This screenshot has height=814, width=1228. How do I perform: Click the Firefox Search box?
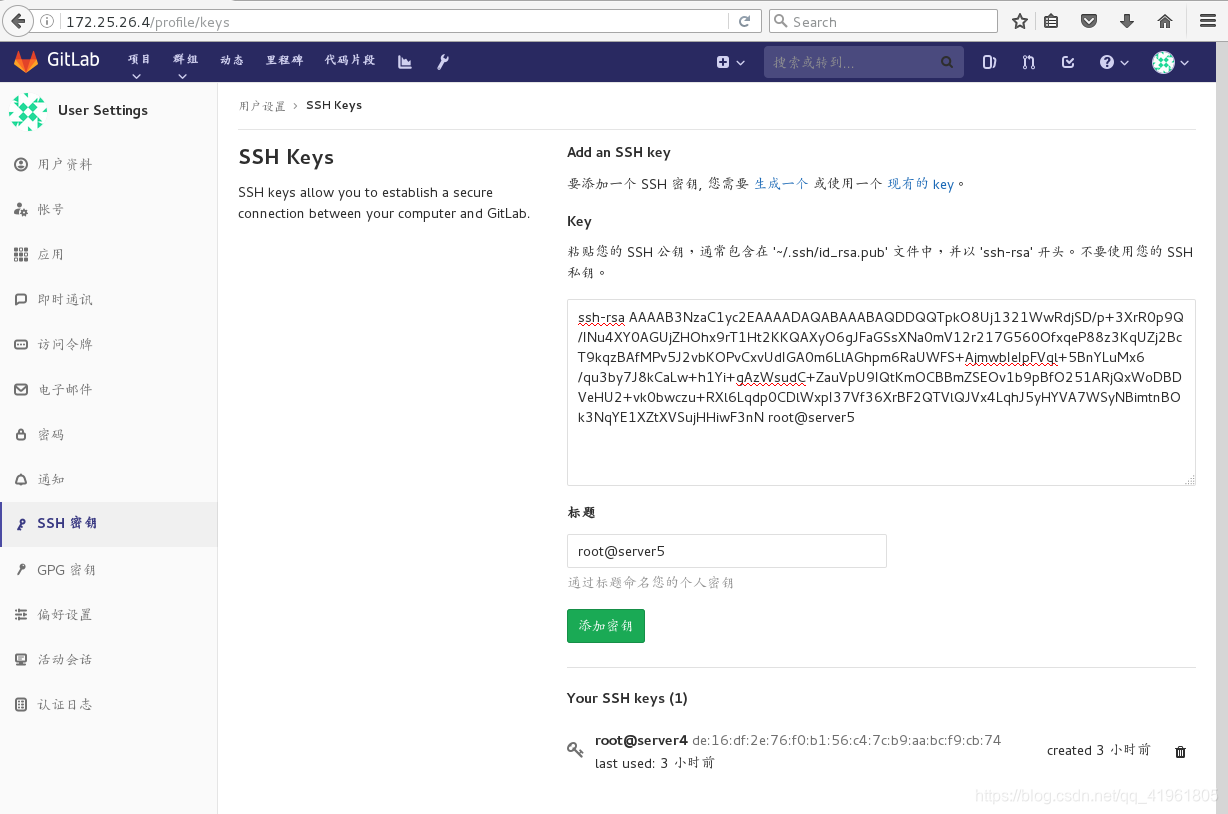(884, 21)
